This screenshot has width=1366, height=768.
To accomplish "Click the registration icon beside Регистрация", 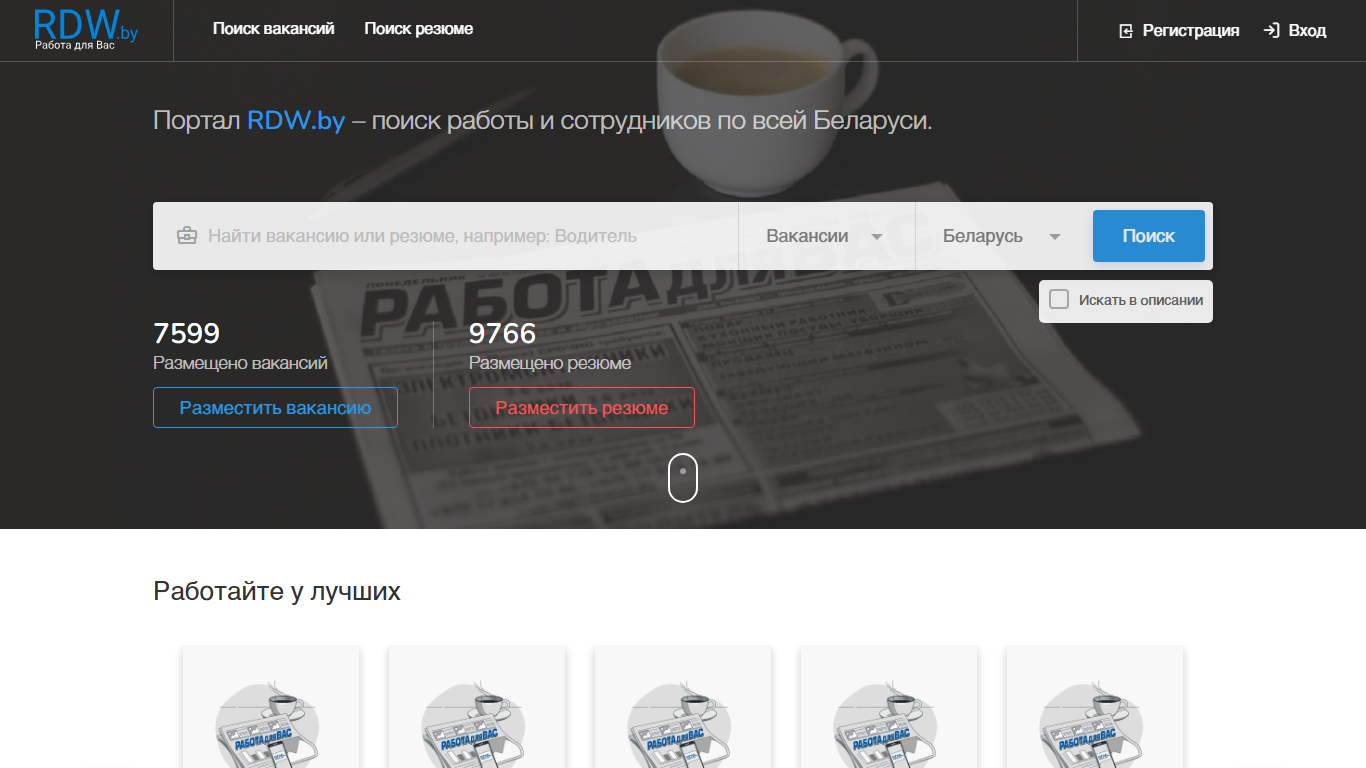I will click(1126, 31).
